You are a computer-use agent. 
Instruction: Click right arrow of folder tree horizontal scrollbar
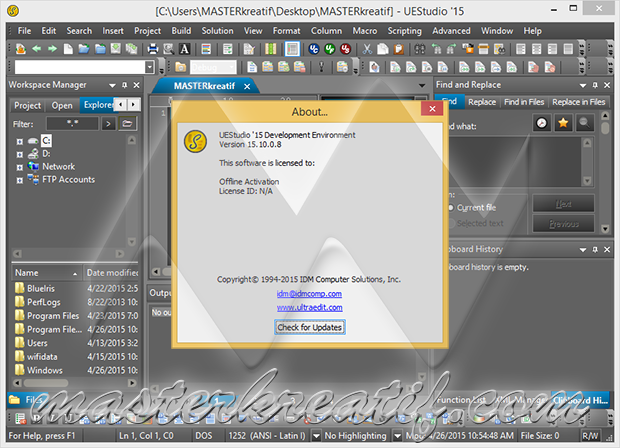coord(120,253)
